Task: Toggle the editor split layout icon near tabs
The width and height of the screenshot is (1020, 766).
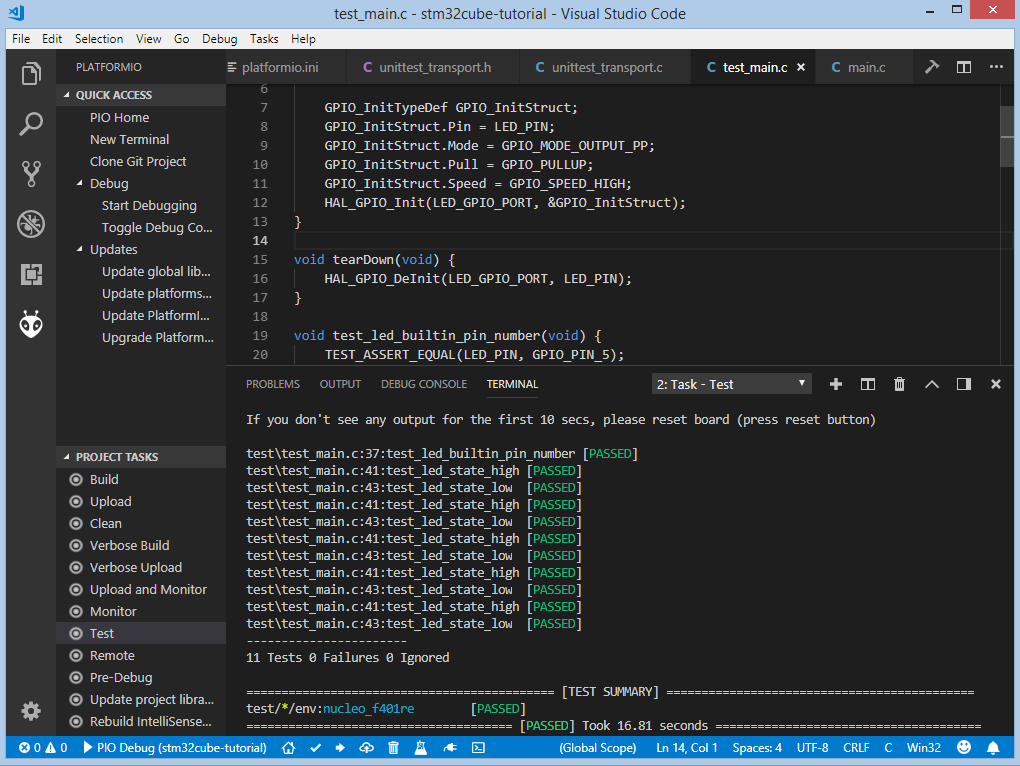Action: click(963, 65)
